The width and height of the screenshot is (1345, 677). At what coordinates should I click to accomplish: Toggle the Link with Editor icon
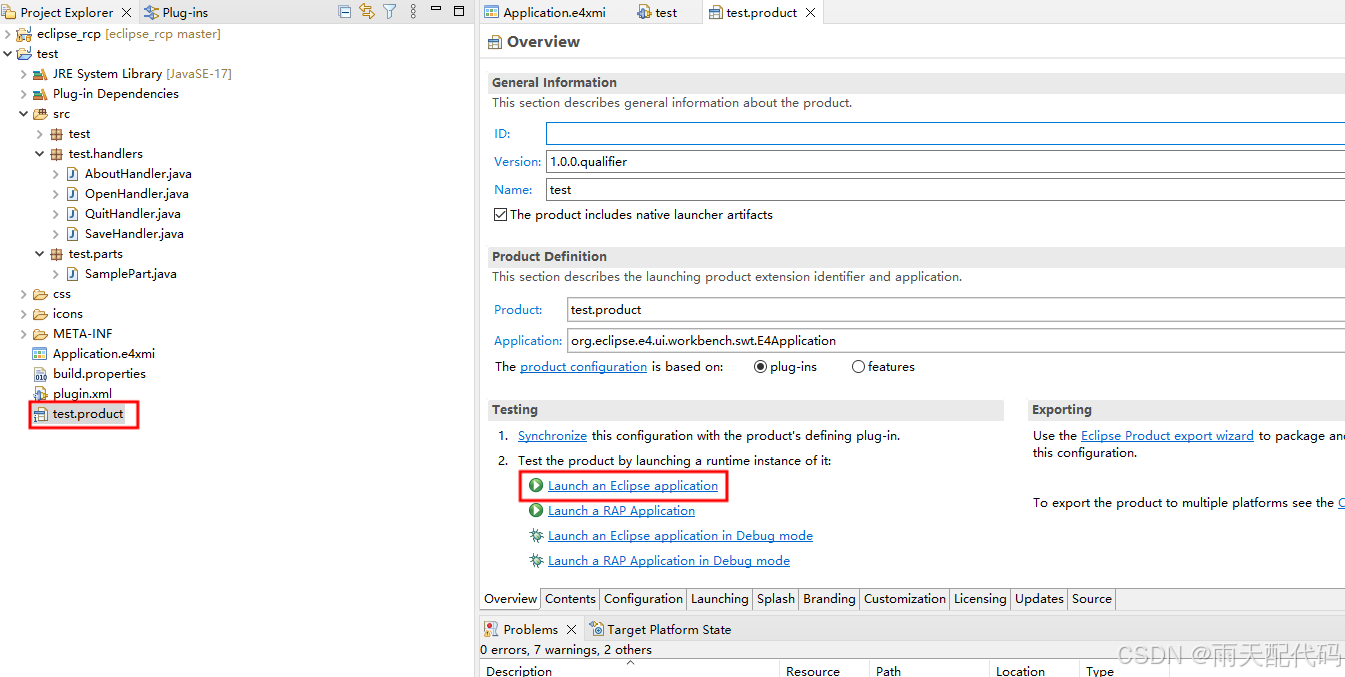click(x=367, y=12)
